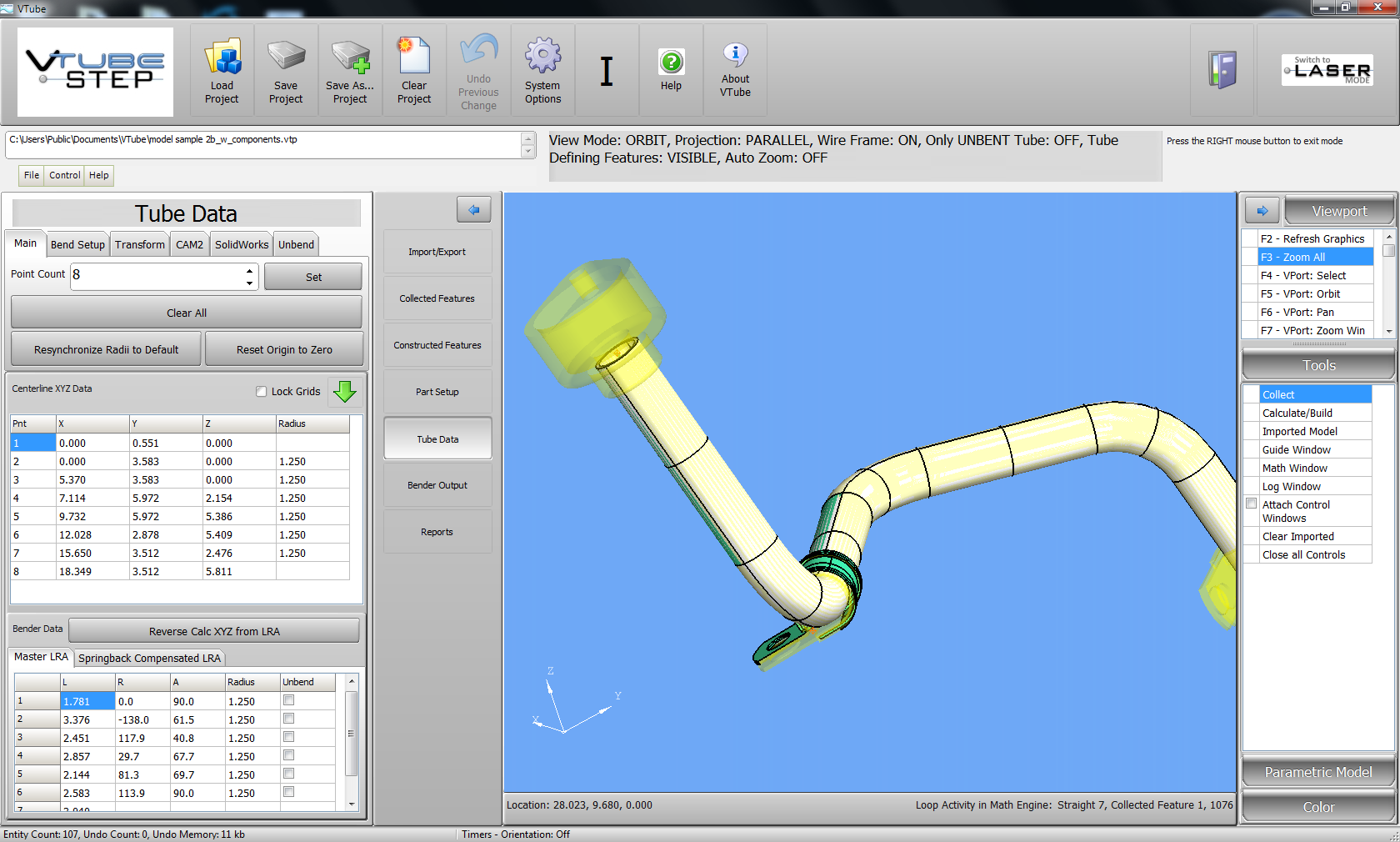The height and width of the screenshot is (842, 1400).
Task: Click the green down arrow beside Lock Grids
Action: [x=344, y=391]
